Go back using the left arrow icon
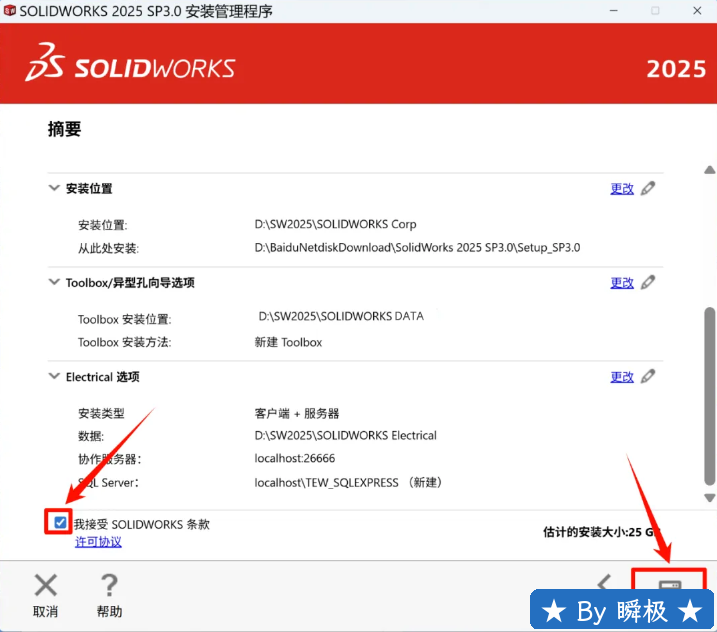 pyautogui.click(x=604, y=583)
